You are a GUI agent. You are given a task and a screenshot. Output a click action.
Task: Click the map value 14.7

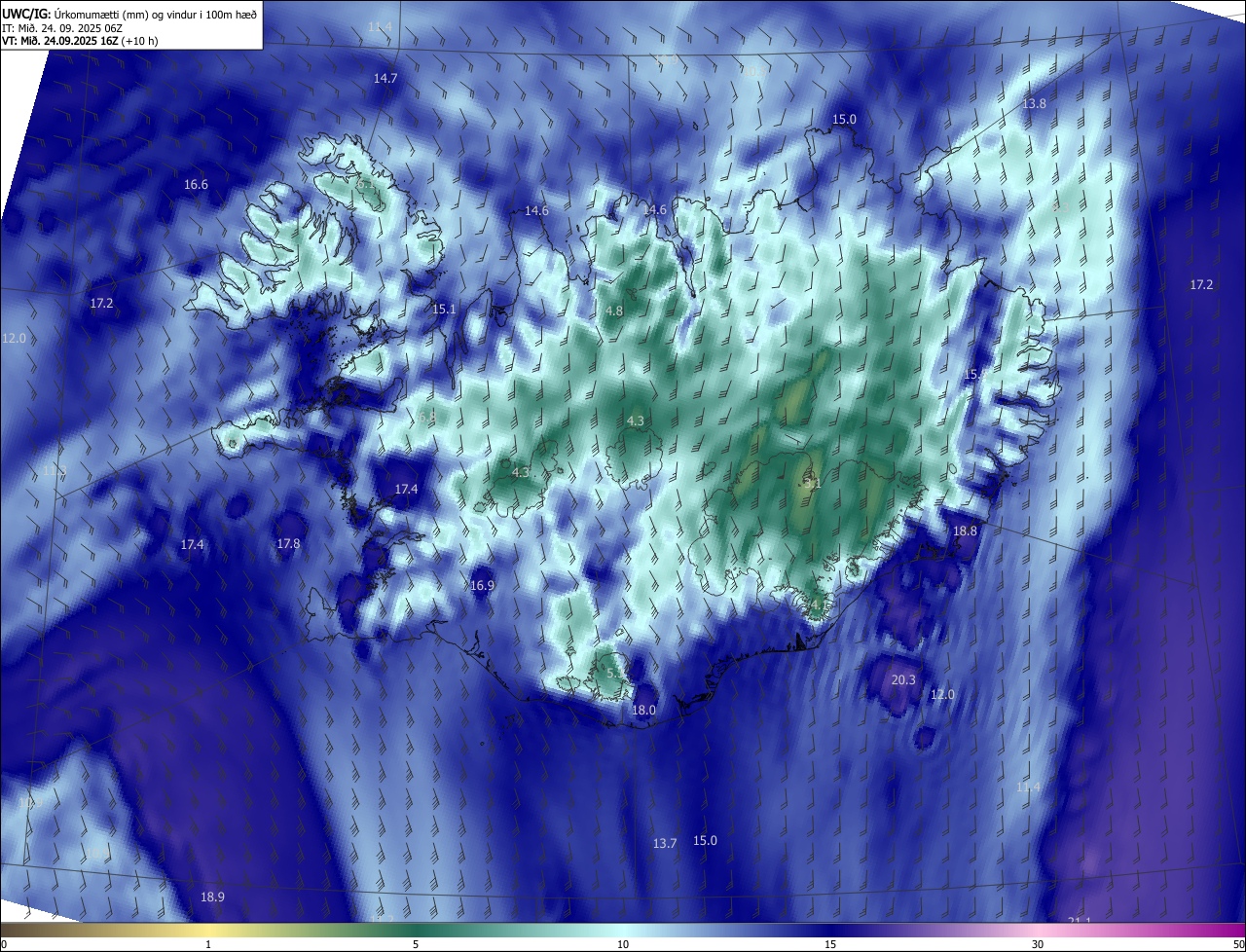click(385, 78)
